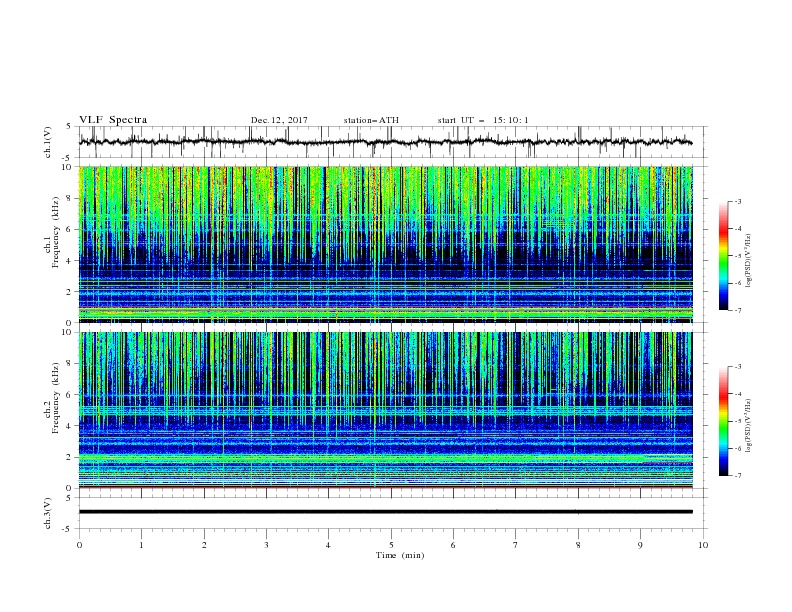
Task: Click the "station=ATH" label
Action: point(371,120)
